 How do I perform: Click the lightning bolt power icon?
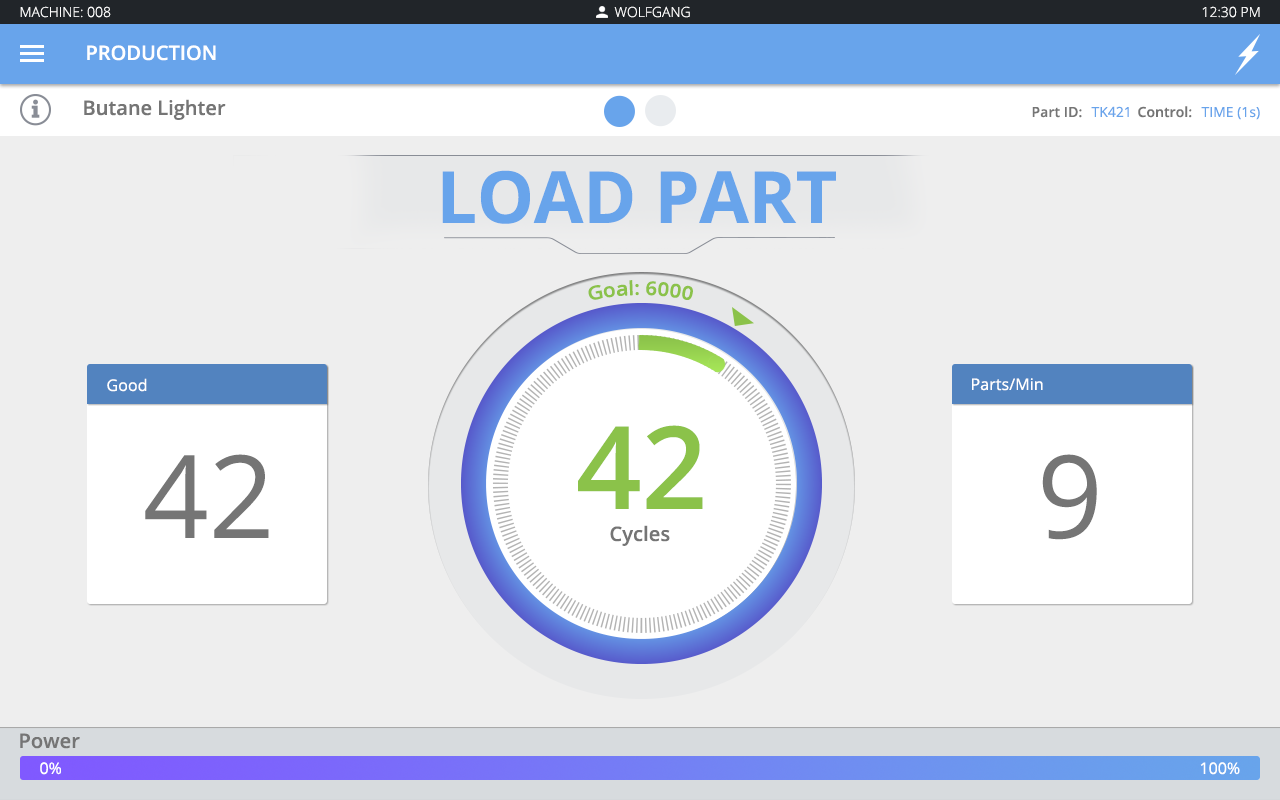point(1247,54)
